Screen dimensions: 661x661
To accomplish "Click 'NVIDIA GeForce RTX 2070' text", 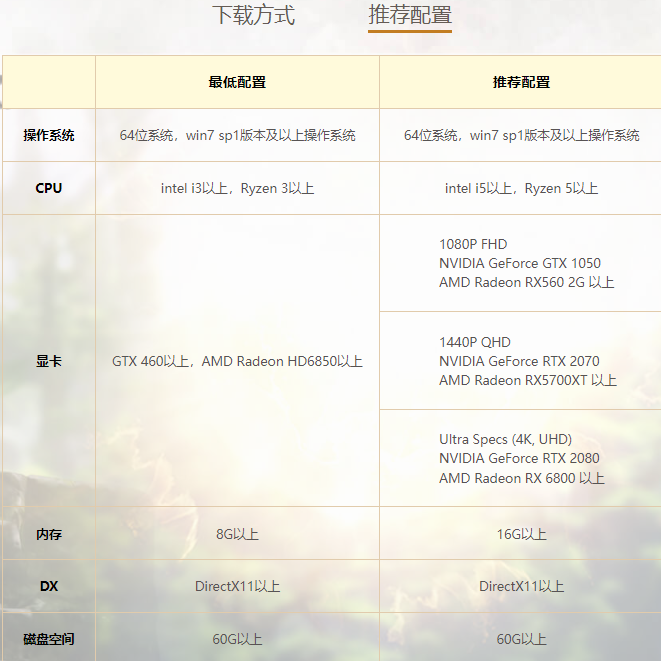I will tap(519, 361).
